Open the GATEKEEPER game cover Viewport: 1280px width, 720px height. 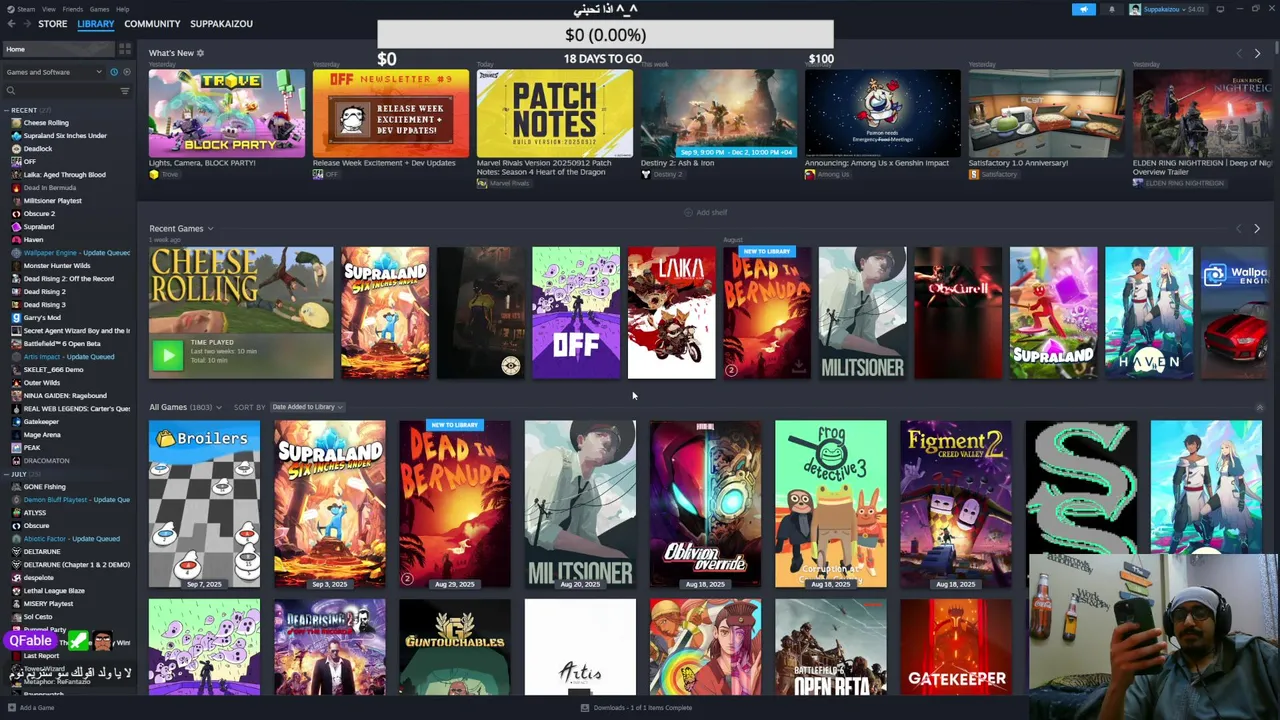coord(955,647)
